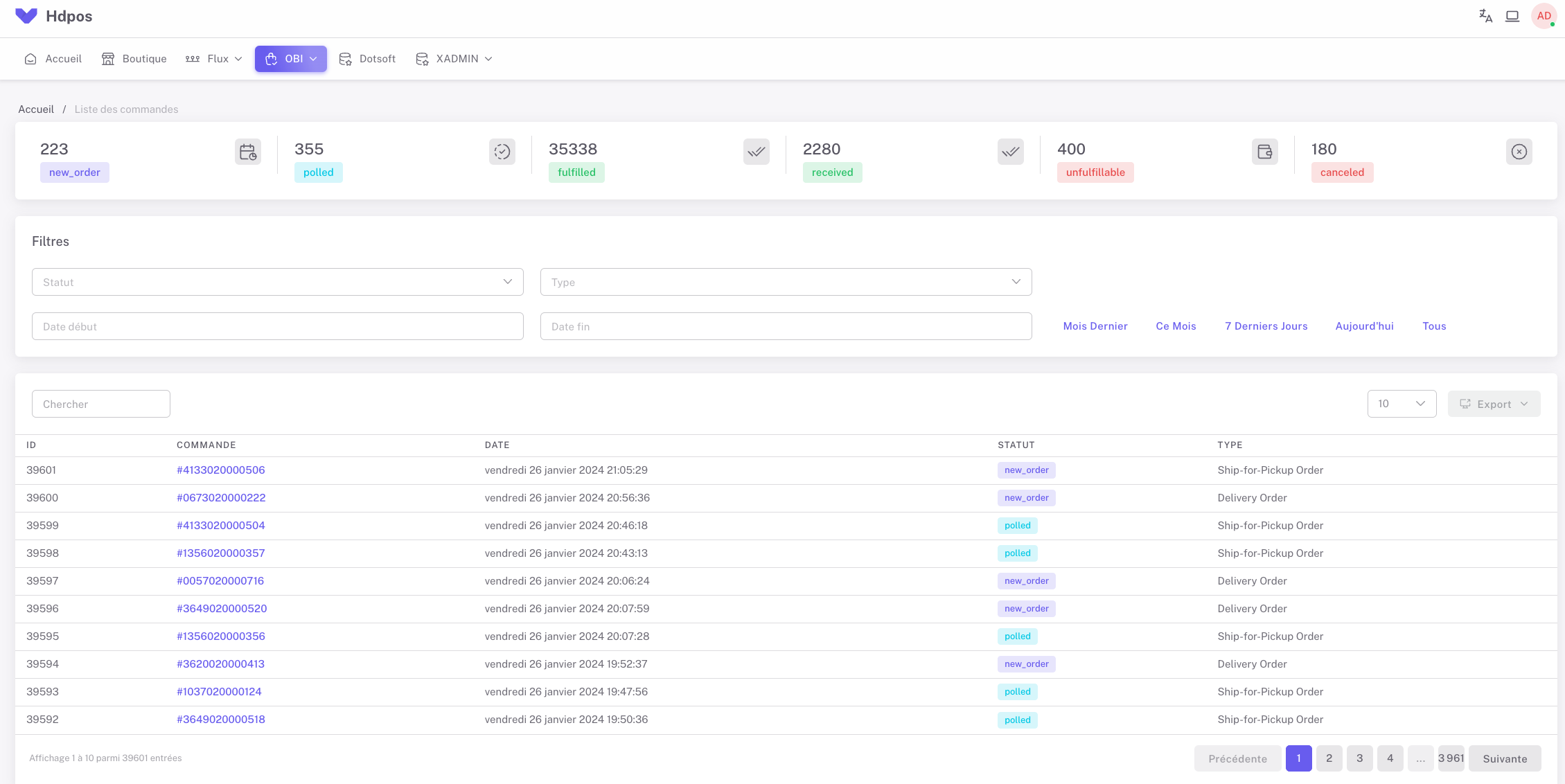Click the fulfilled double-check icon
The width and height of the screenshot is (1565, 784).
[757, 152]
